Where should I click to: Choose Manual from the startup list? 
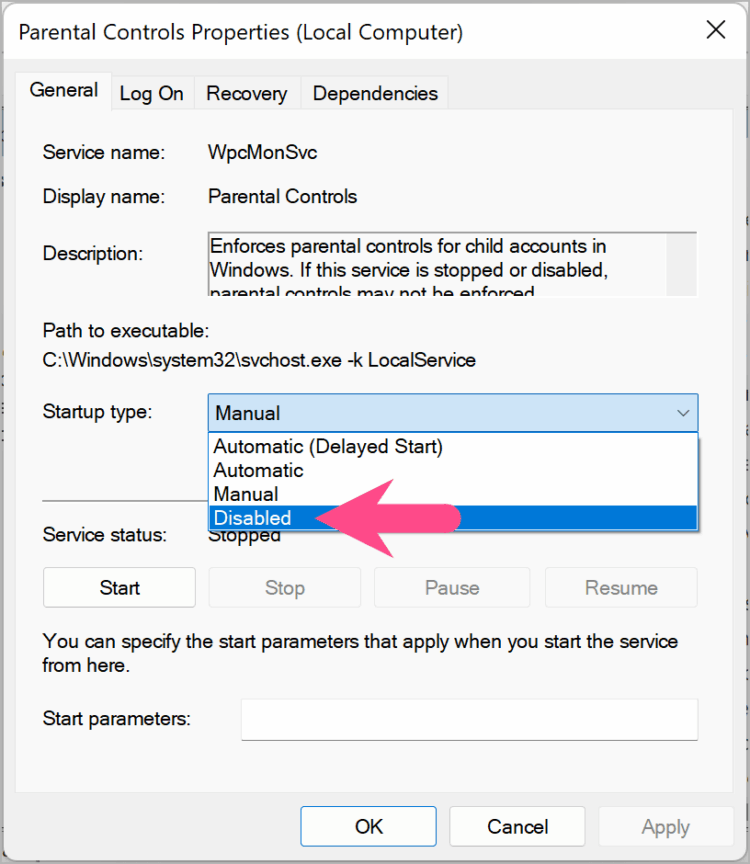[245, 494]
